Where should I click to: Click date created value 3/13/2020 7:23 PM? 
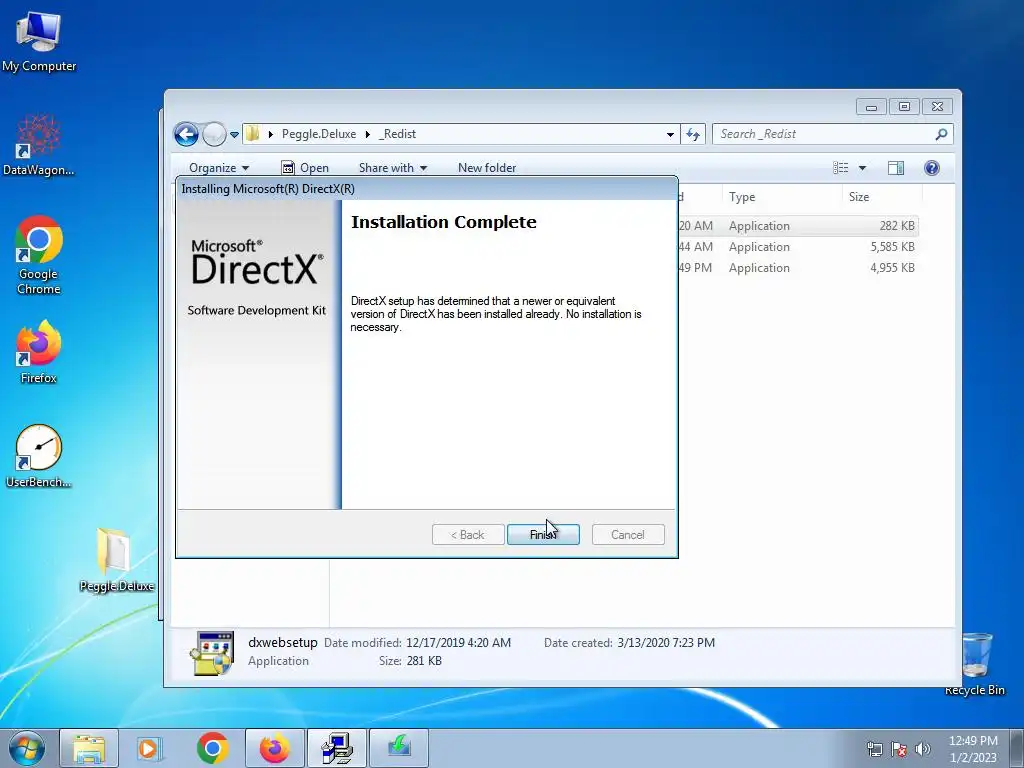point(666,643)
